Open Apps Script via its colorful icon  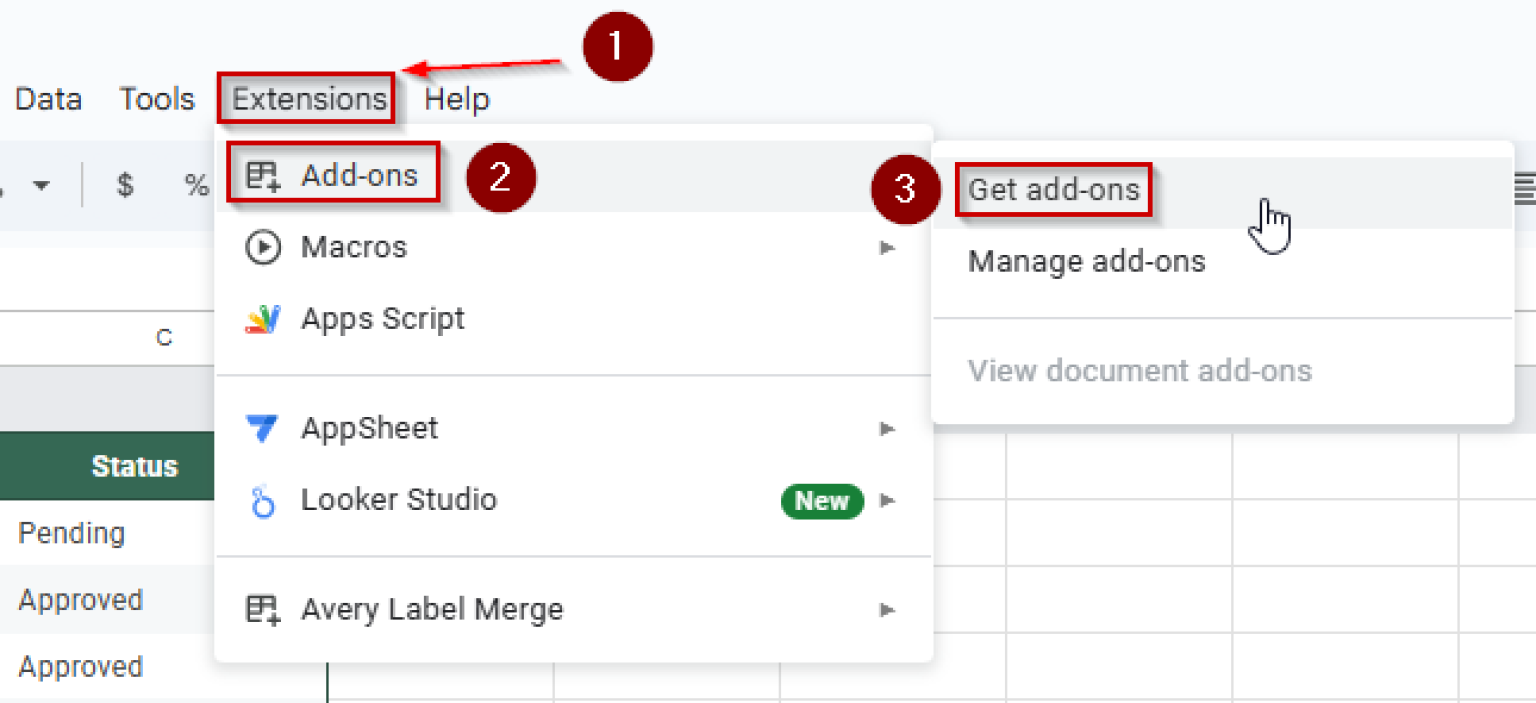click(263, 318)
